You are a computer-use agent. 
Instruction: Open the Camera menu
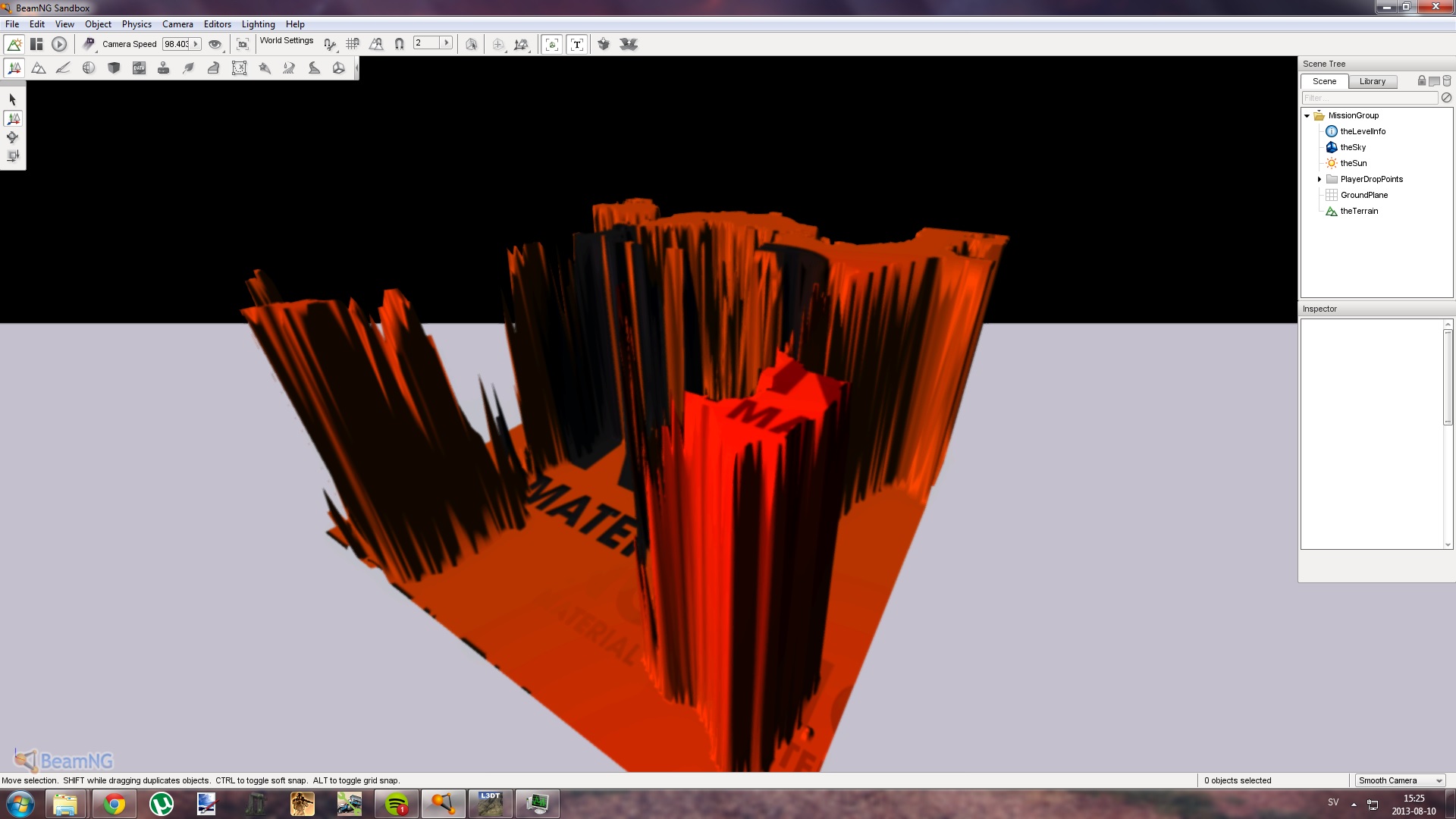point(177,24)
